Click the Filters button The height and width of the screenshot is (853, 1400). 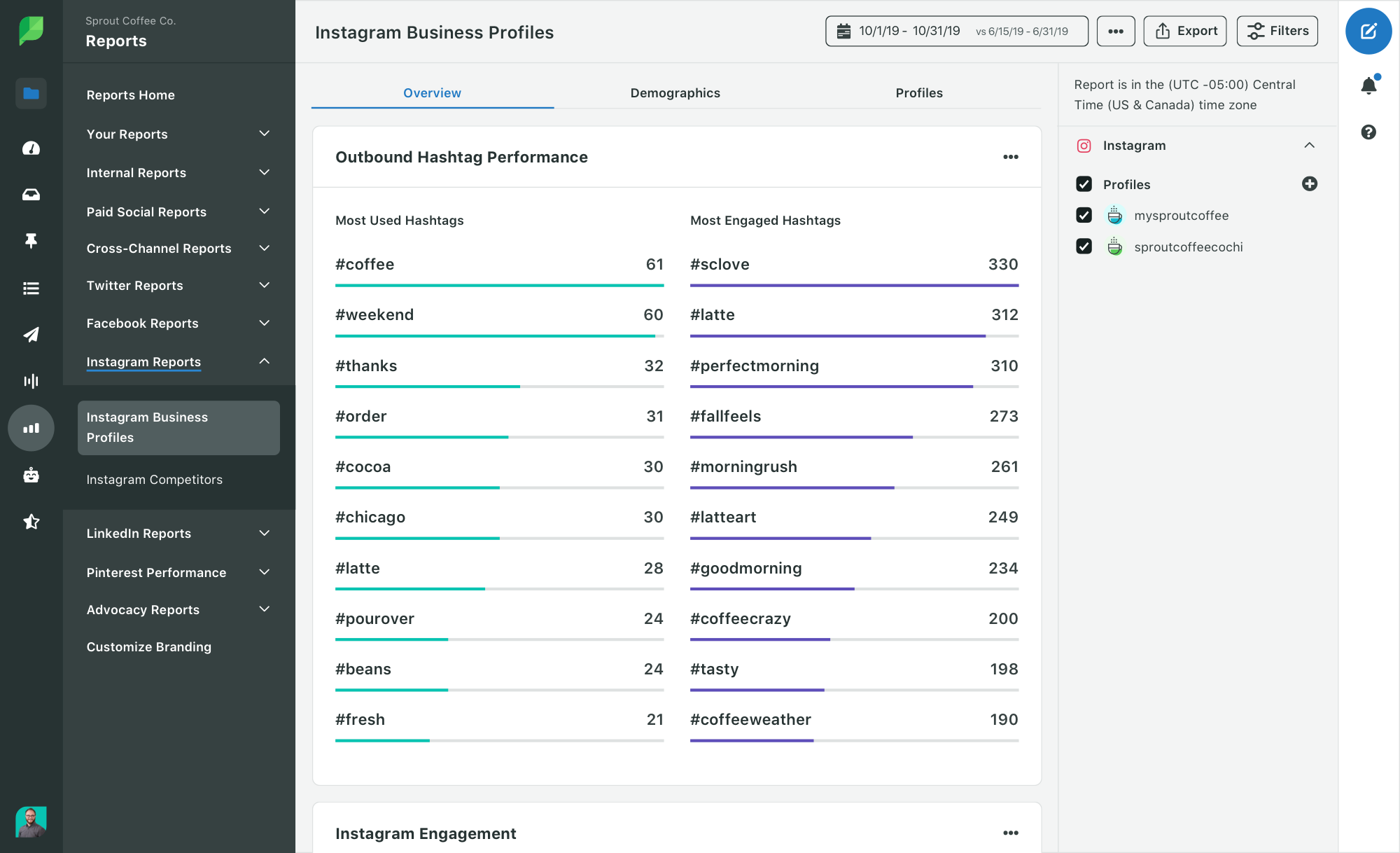point(1281,31)
